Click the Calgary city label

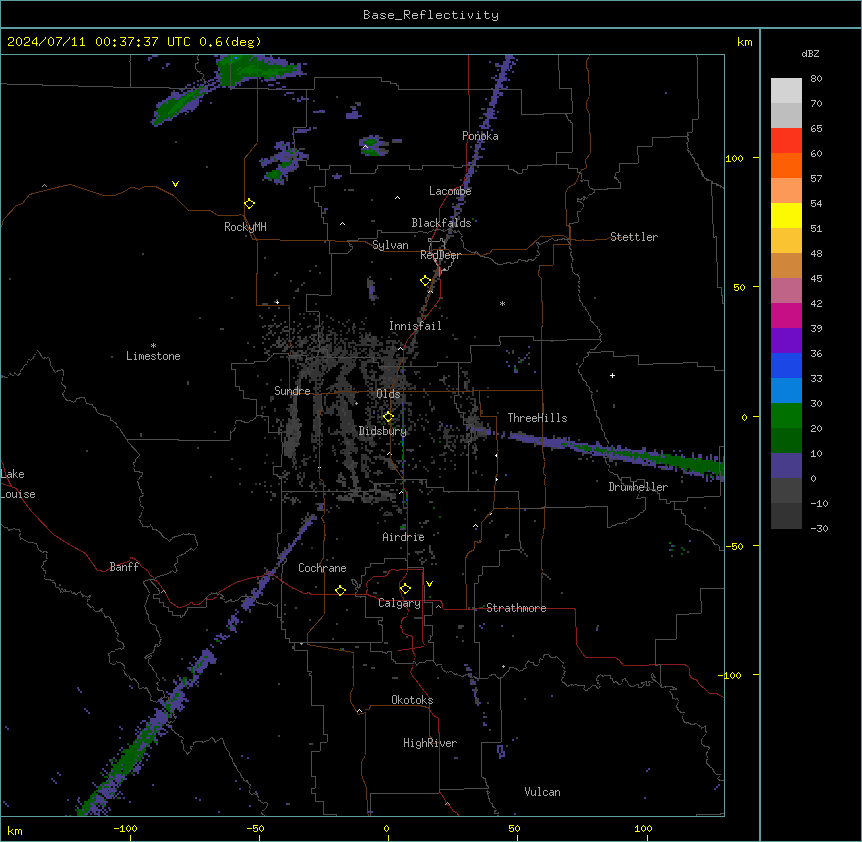[399, 603]
